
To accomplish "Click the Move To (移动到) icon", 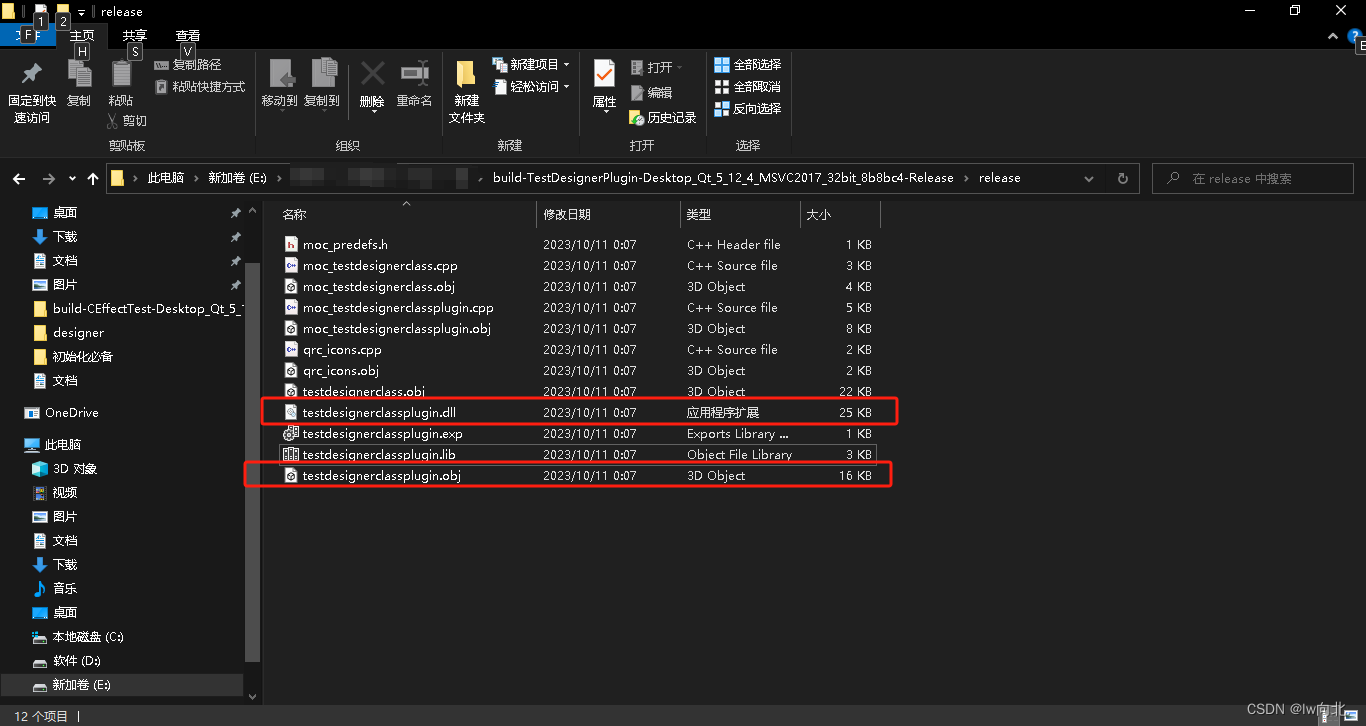I will click(x=280, y=73).
